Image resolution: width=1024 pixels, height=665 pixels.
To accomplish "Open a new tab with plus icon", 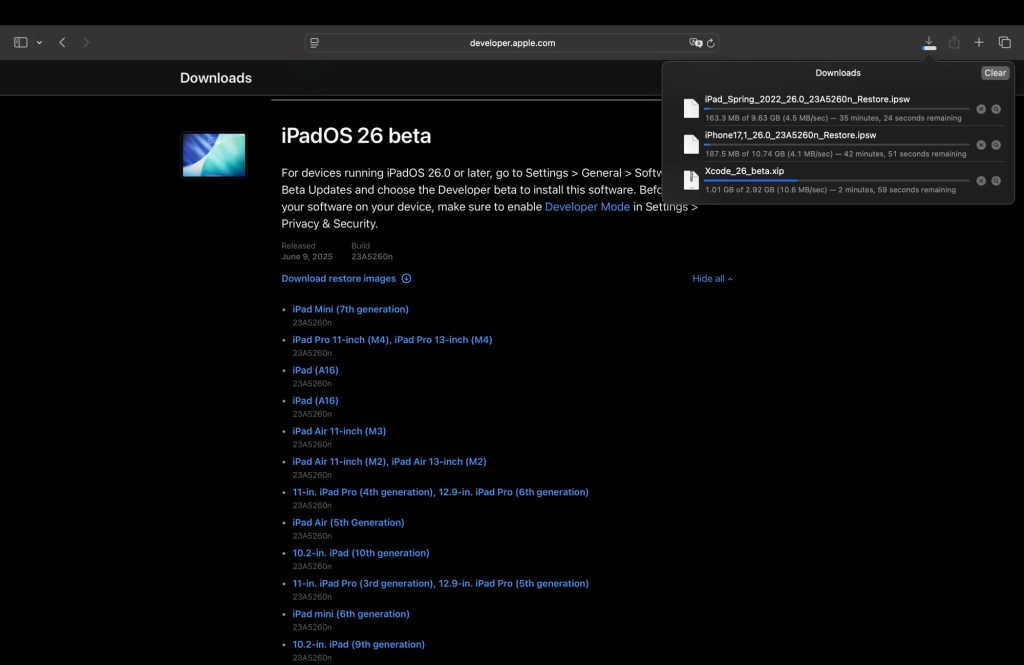I will point(979,43).
